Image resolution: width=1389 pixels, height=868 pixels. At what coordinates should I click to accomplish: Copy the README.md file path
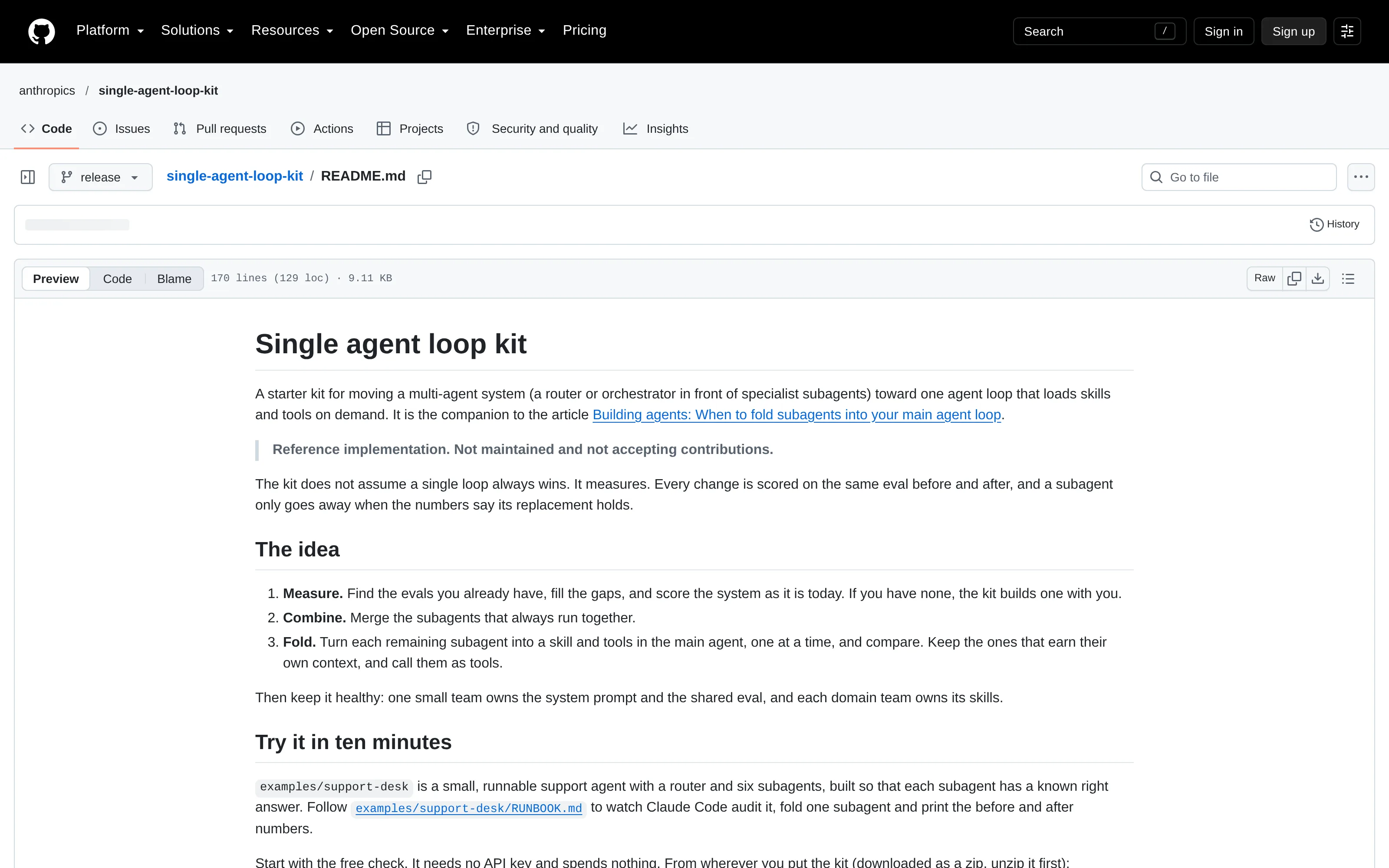click(x=424, y=177)
